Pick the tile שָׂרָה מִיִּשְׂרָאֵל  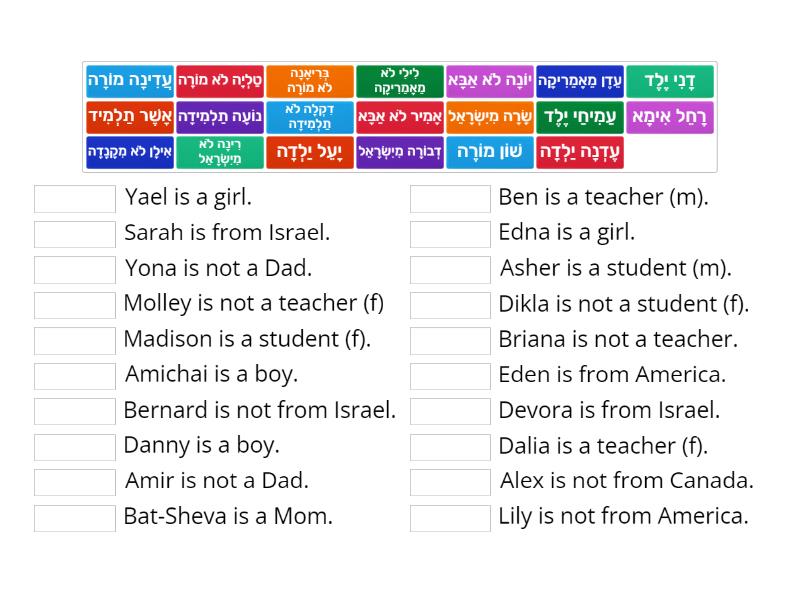489,116
